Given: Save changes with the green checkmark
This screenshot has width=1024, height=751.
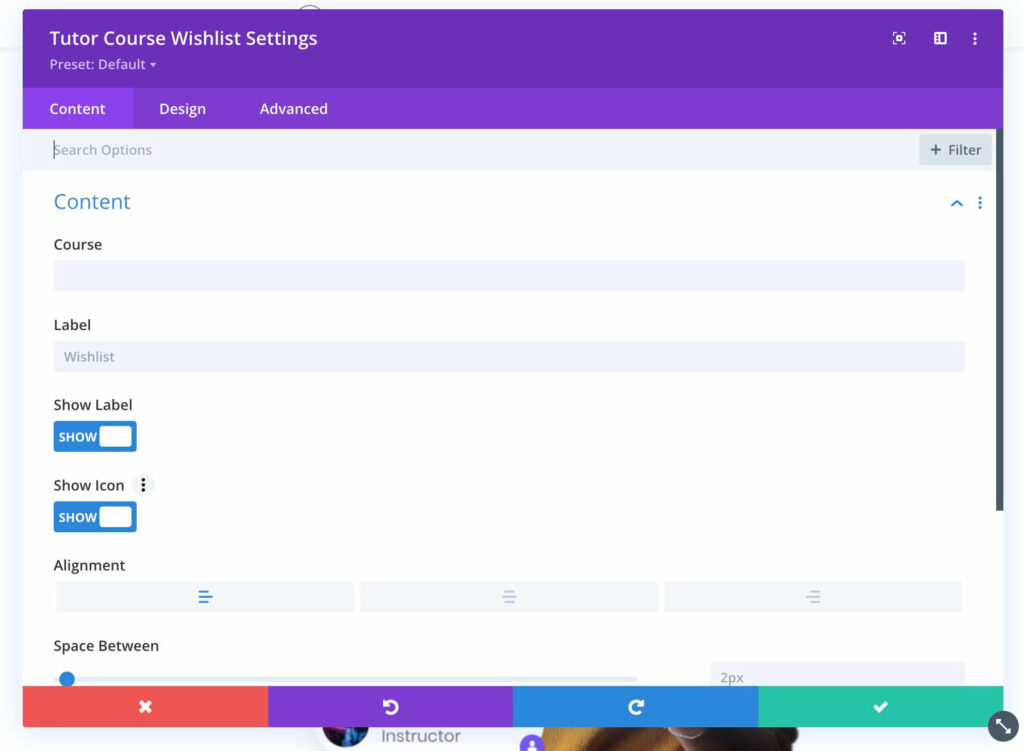Looking at the screenshot, I should pos(880,707).
